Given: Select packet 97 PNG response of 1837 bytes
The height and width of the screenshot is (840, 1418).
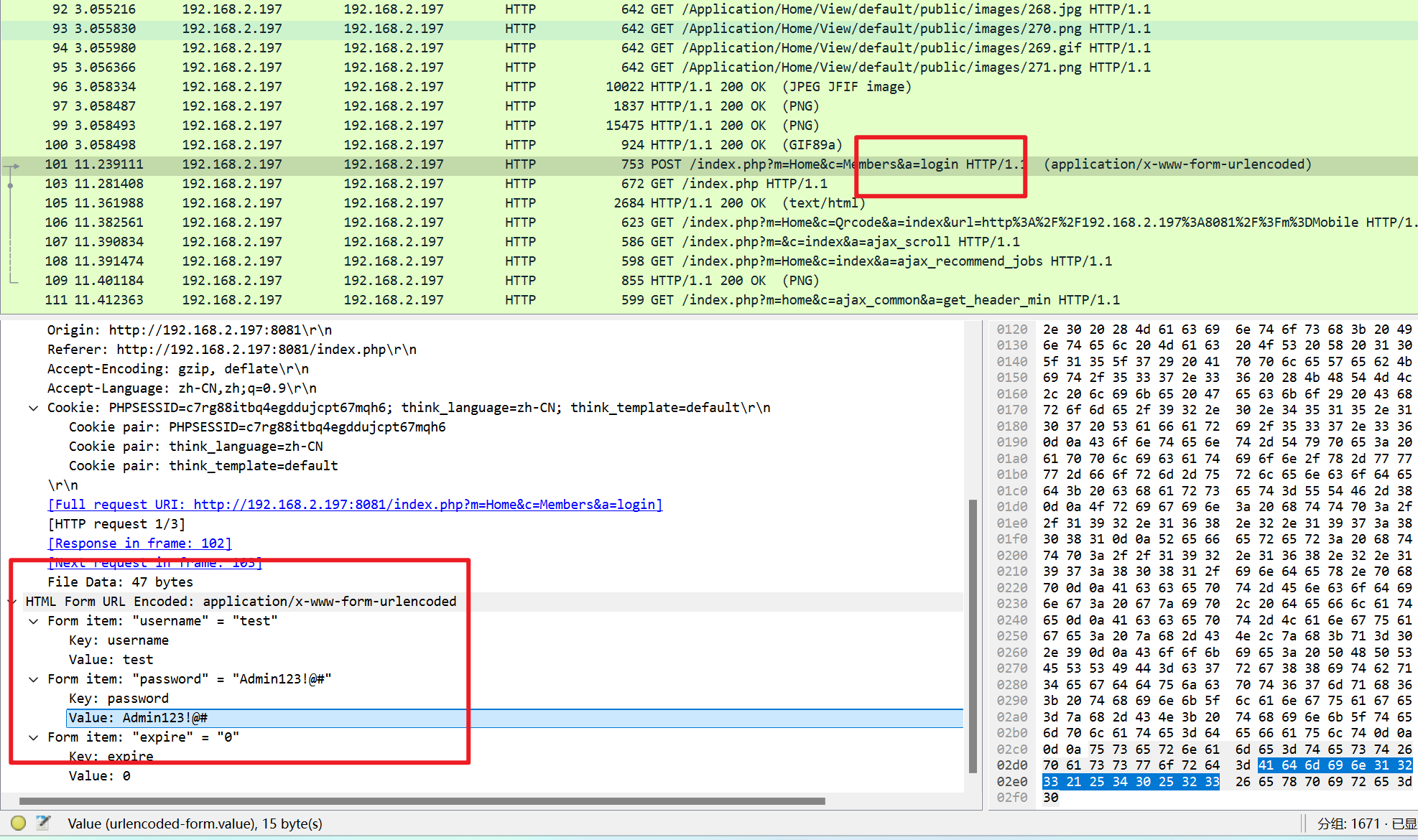Looking at the screenshot, I should (x=709, y=106).
